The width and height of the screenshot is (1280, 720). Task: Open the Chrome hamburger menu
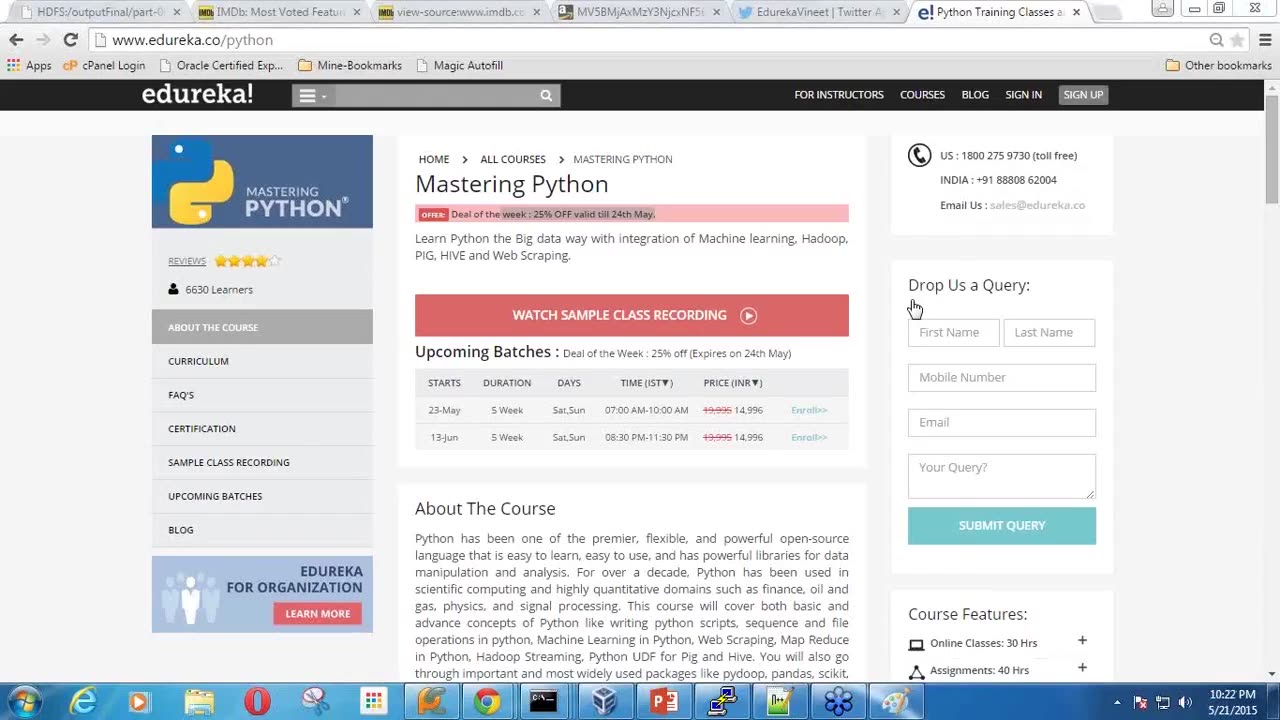coord(1265,40)
